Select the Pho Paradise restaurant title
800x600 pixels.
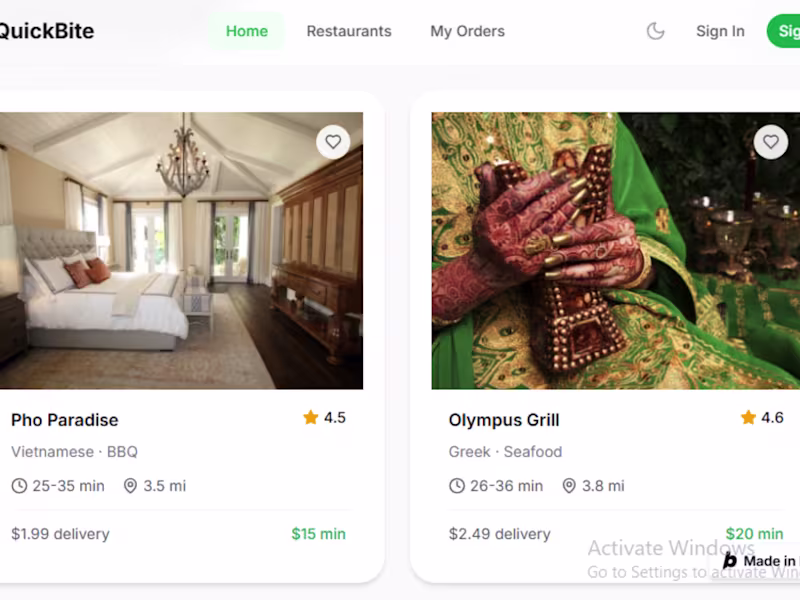click(65, 420)
